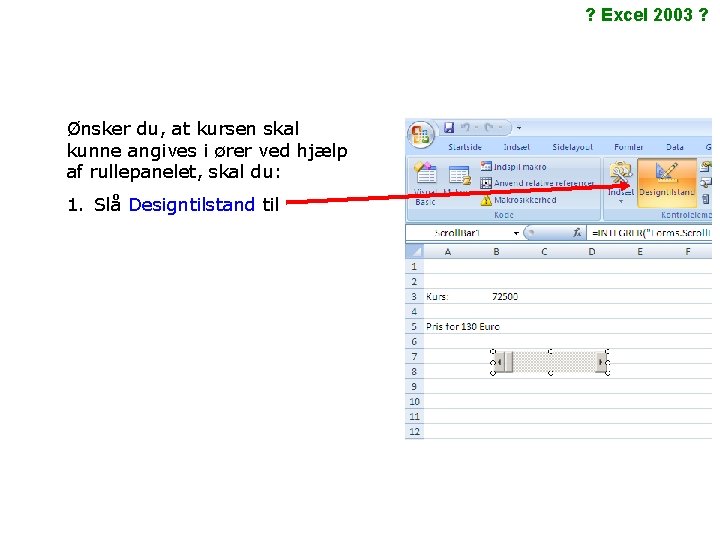This screenshot has height=540, width=720.
Task: Click the cell containing Kurs:
Action: click(x=448, y=297)
